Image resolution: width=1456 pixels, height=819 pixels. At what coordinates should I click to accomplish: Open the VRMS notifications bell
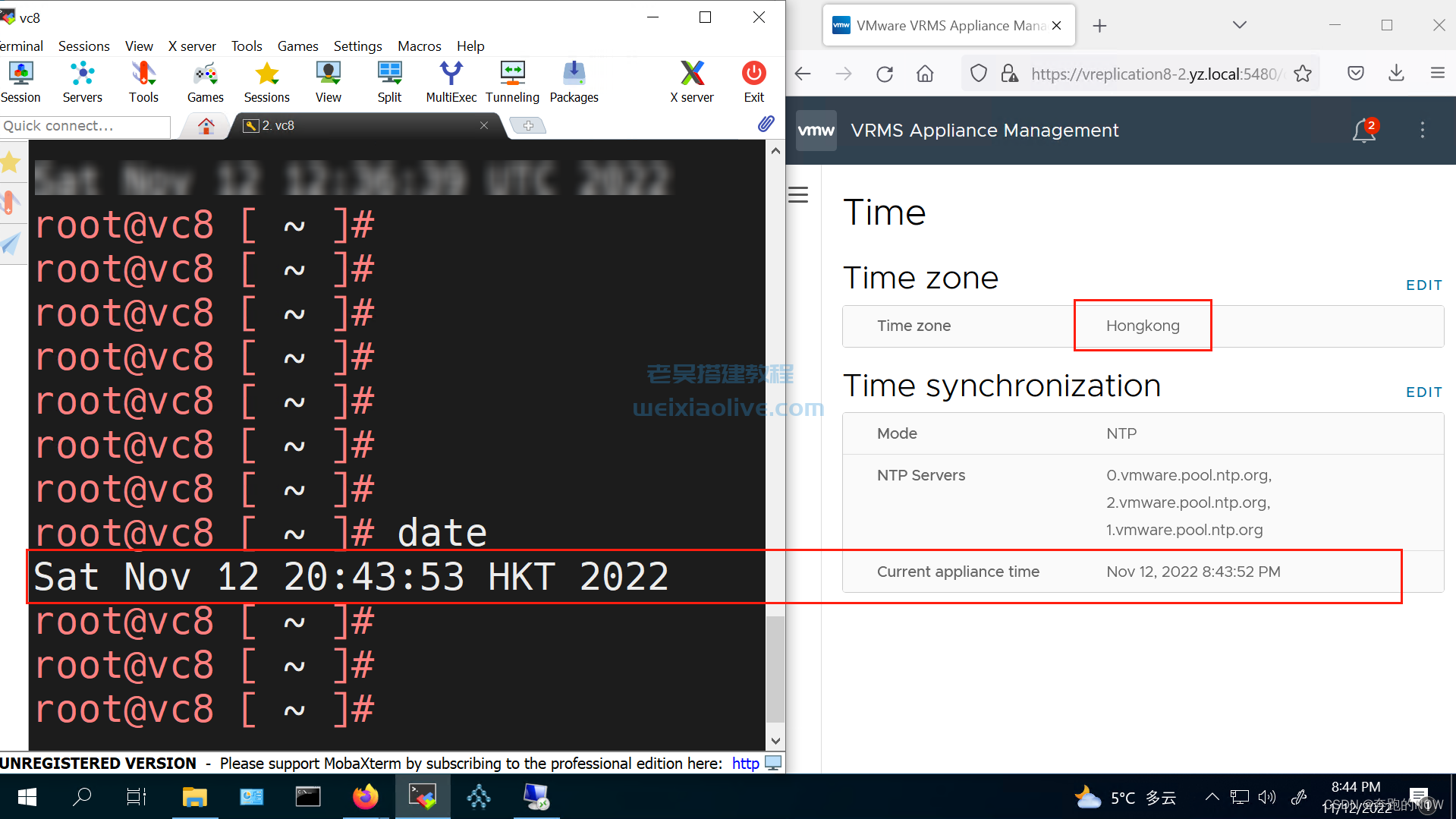coord(1364,131)
